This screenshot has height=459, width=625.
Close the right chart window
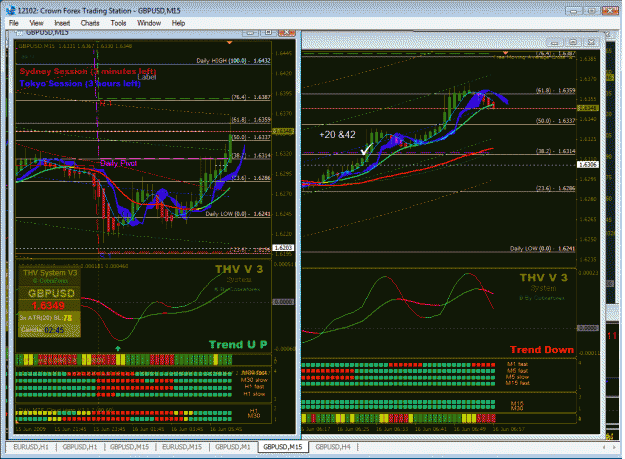[591, 42]
